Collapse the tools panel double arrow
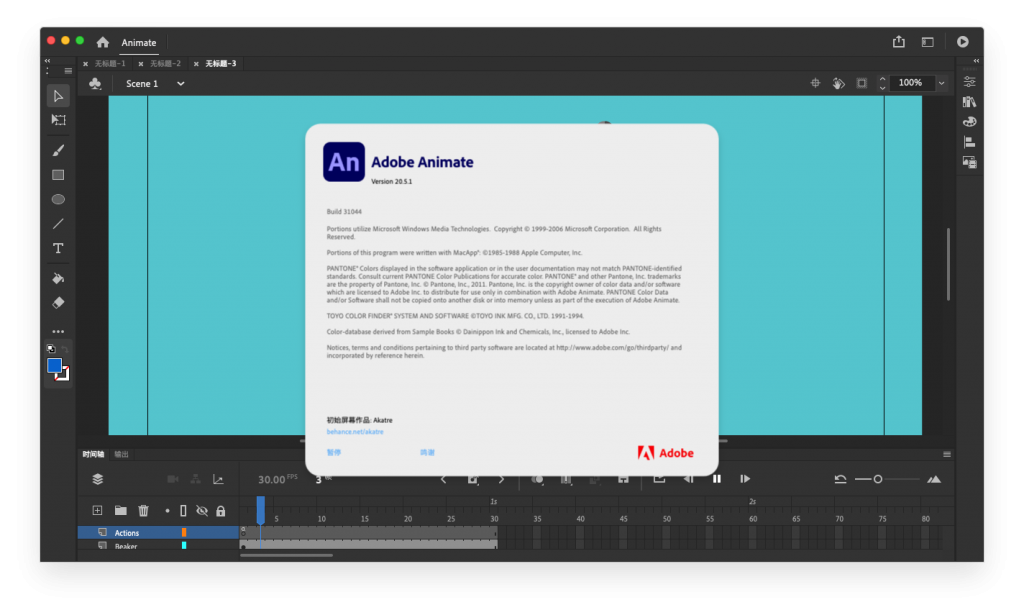The image size is (1024, 615). tap(47, 61)
